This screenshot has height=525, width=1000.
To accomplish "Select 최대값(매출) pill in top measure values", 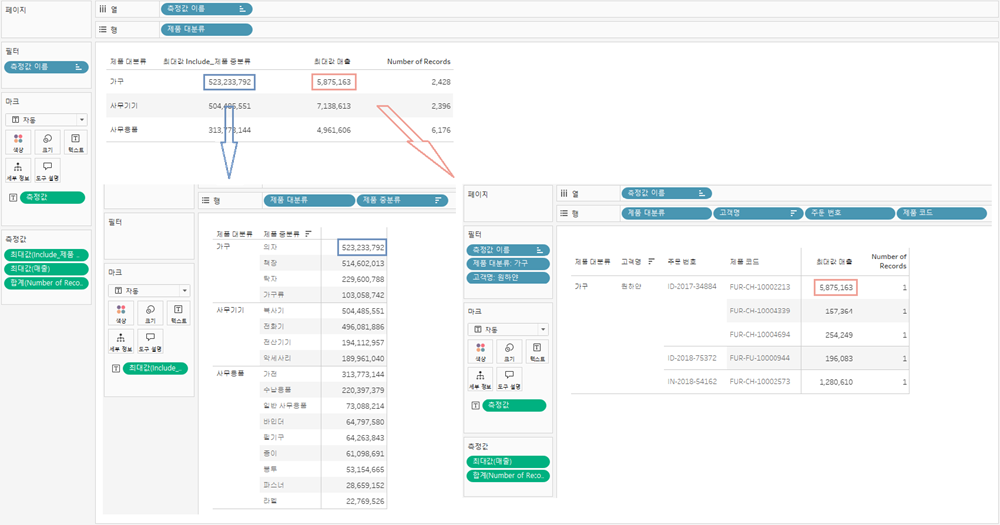I will pos(47,269).
